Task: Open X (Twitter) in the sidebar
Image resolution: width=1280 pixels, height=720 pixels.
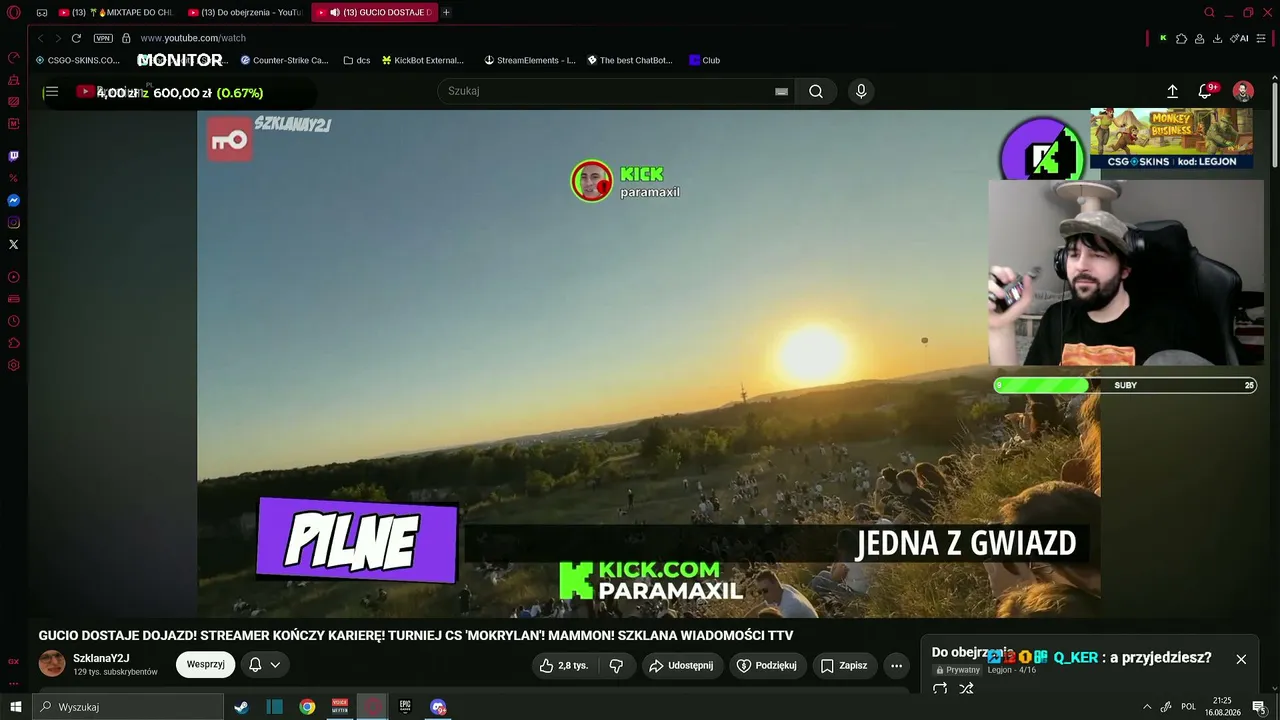Action: pyautogui.click(x=14, y=244)
